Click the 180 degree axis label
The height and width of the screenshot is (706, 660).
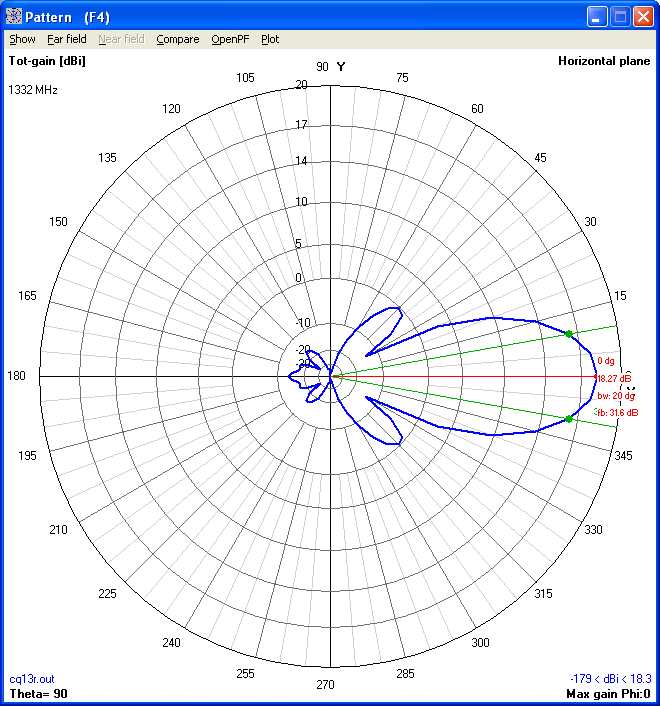click(18, 376)
